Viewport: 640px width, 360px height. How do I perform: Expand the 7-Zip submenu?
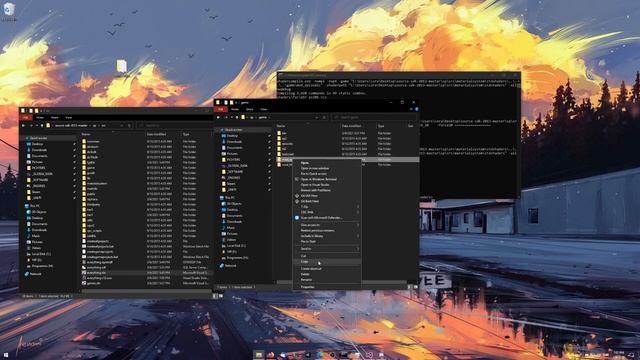(327, 207)
